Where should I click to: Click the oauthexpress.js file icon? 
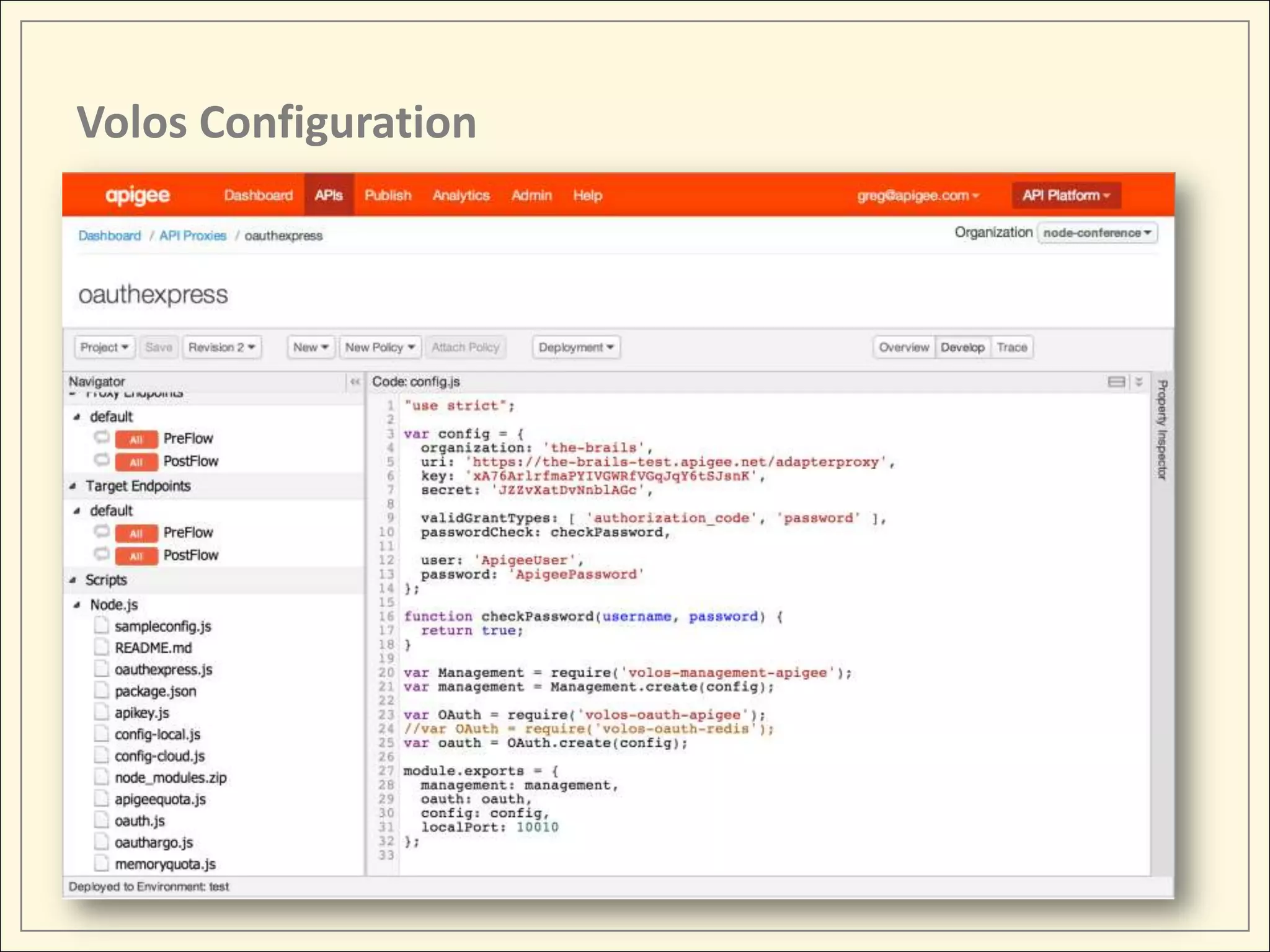click(101, 669)
